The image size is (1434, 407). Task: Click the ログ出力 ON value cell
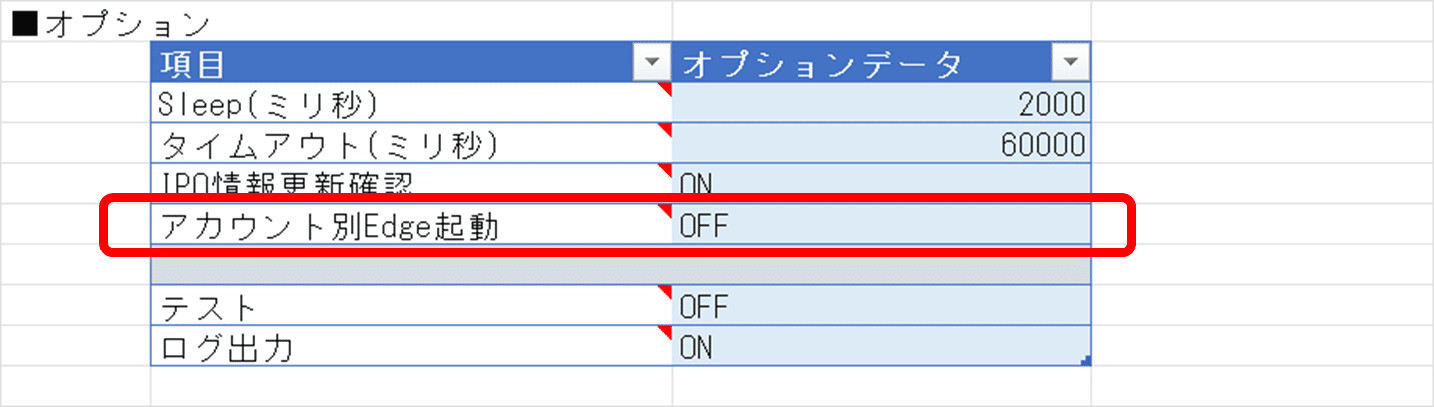[x=880, y=347]
